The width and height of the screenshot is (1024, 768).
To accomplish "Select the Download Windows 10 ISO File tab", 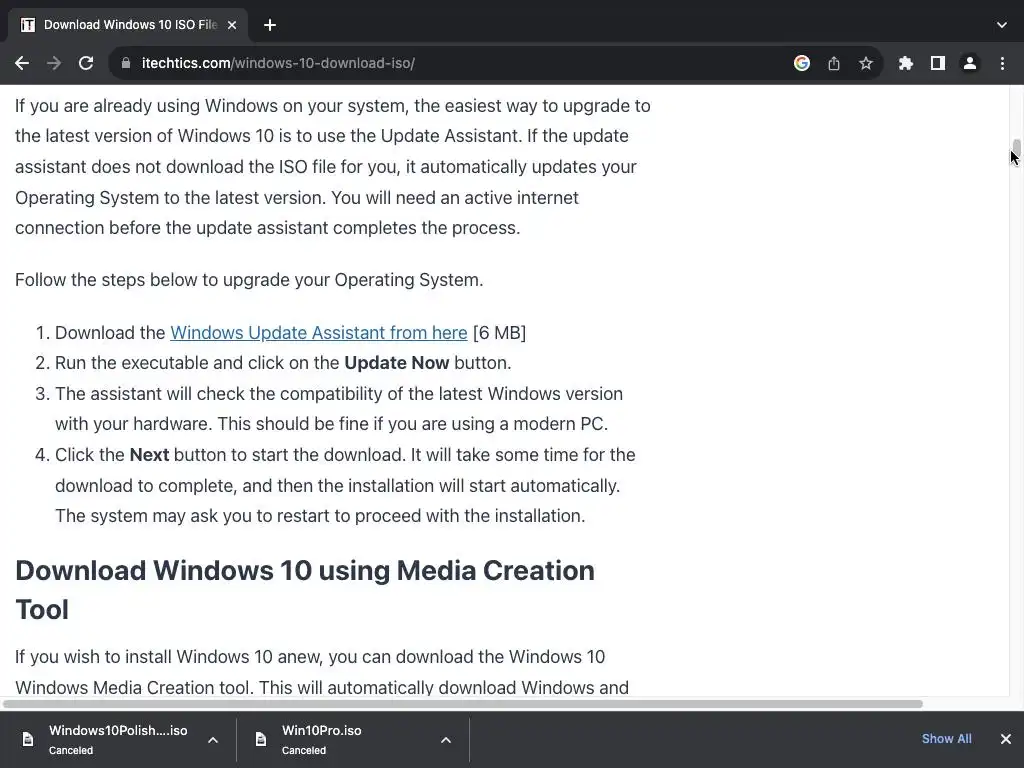I will (x=128, y=25).
